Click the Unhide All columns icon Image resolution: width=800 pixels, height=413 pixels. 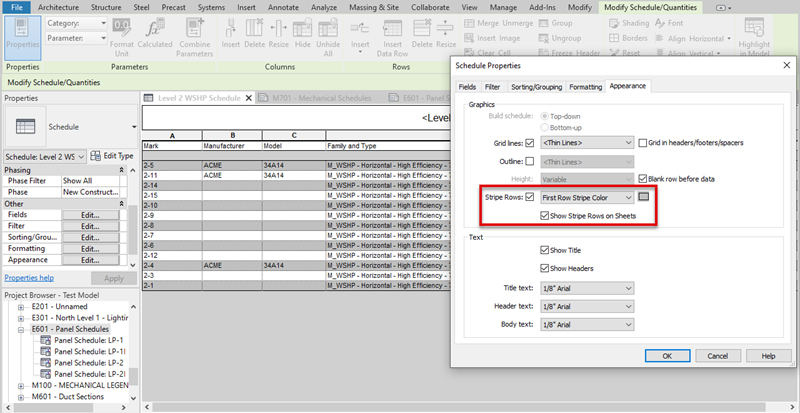click(328, 29)
